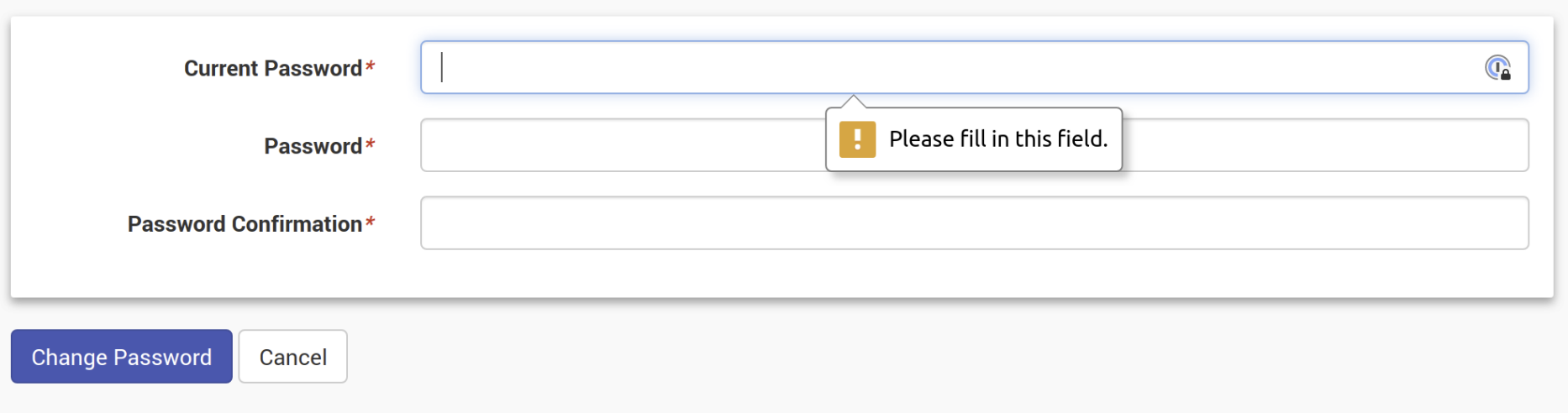Screen dimensions: 1568x413
Task: Click the blinking text caret in Current Password
Action: (x=442, y=67)
